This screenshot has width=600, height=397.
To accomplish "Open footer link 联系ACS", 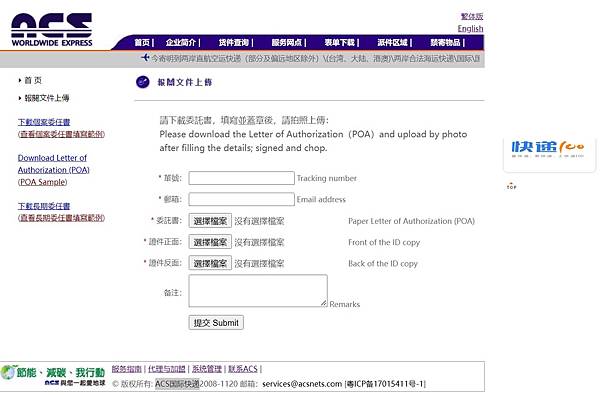I will (243, 369).
